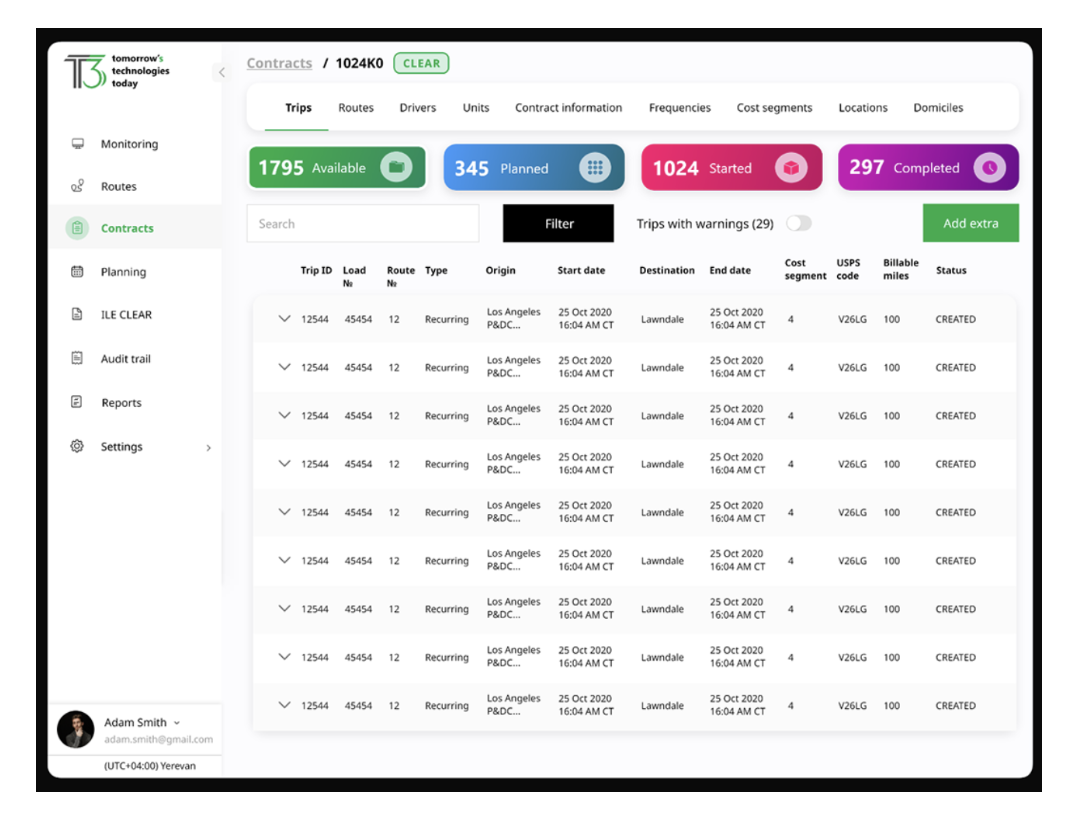Screen dimensions: 1070x818
Task: Collapse the sidebar with the arrow
Action: coord(222,72)
